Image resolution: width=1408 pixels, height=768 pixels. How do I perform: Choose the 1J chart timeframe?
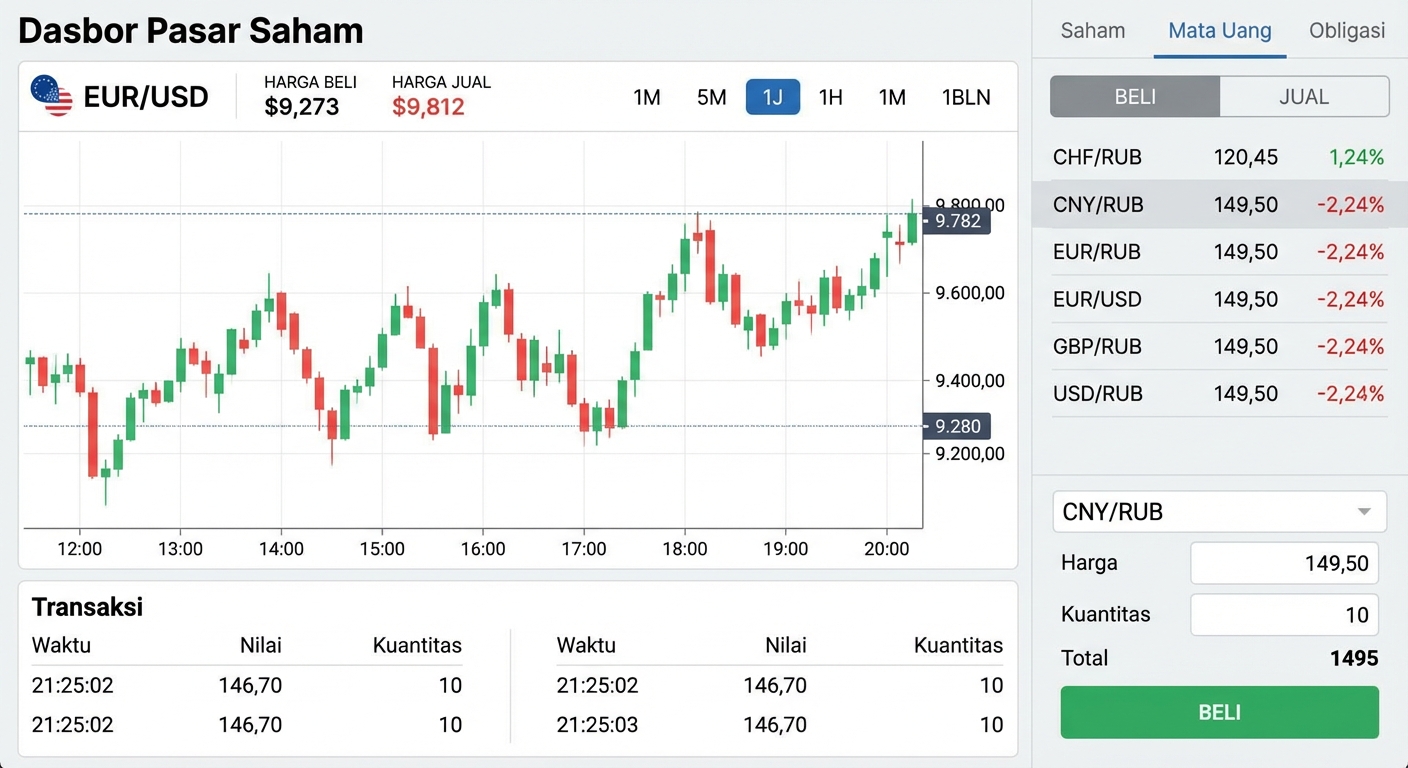click(772, 97)
